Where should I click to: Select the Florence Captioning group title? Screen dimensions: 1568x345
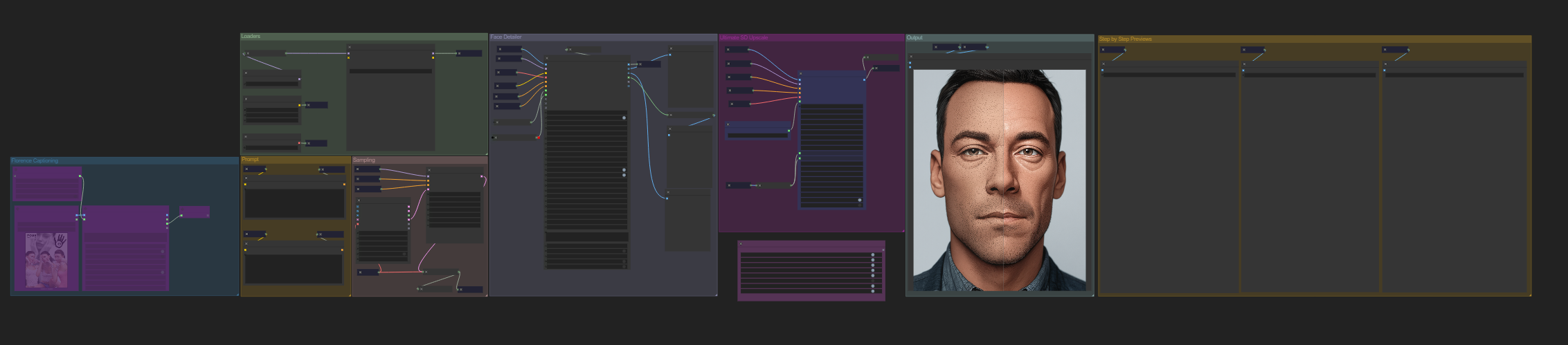[35, 161]
